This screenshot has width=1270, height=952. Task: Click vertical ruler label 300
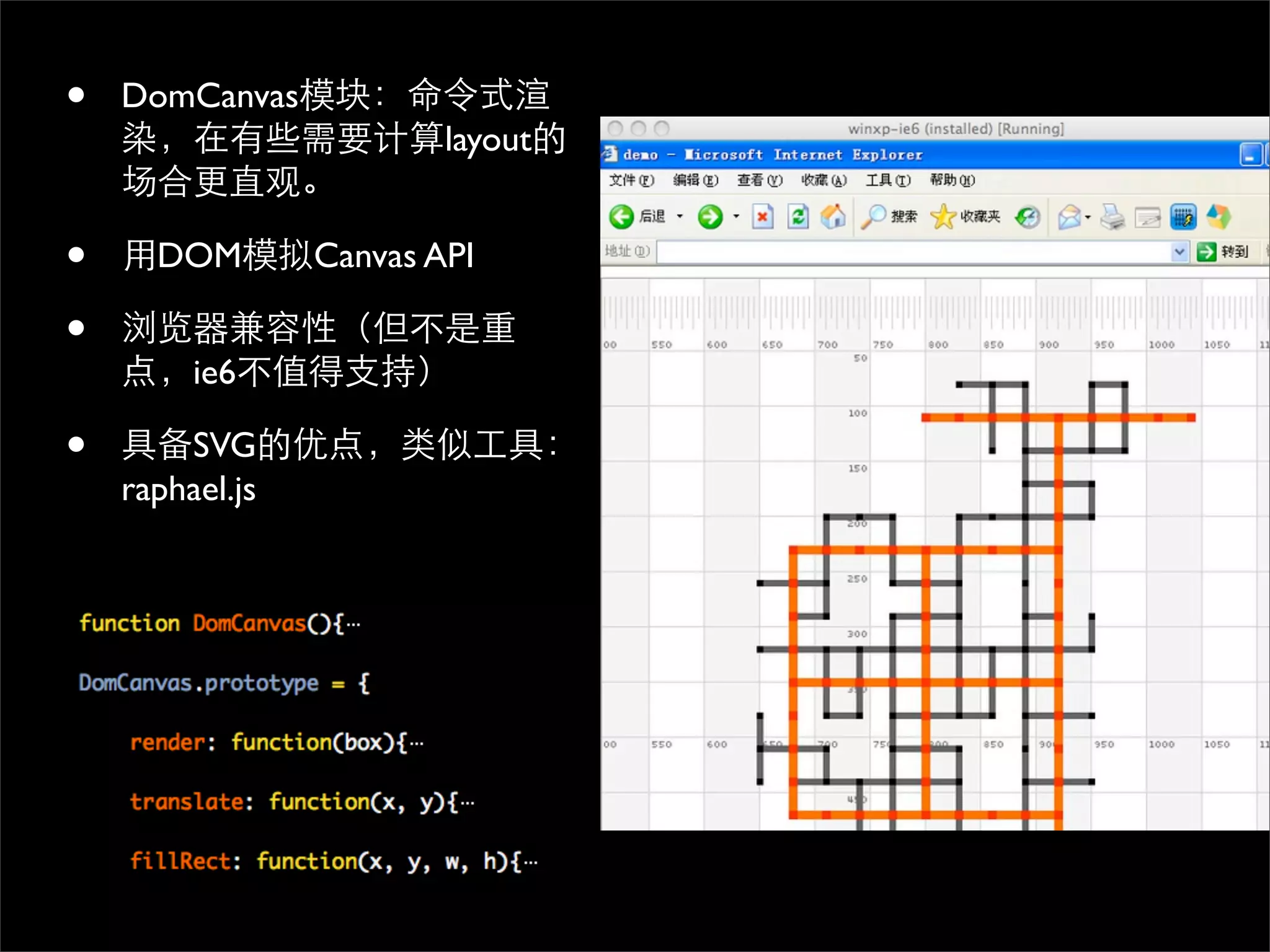point(858,634)
